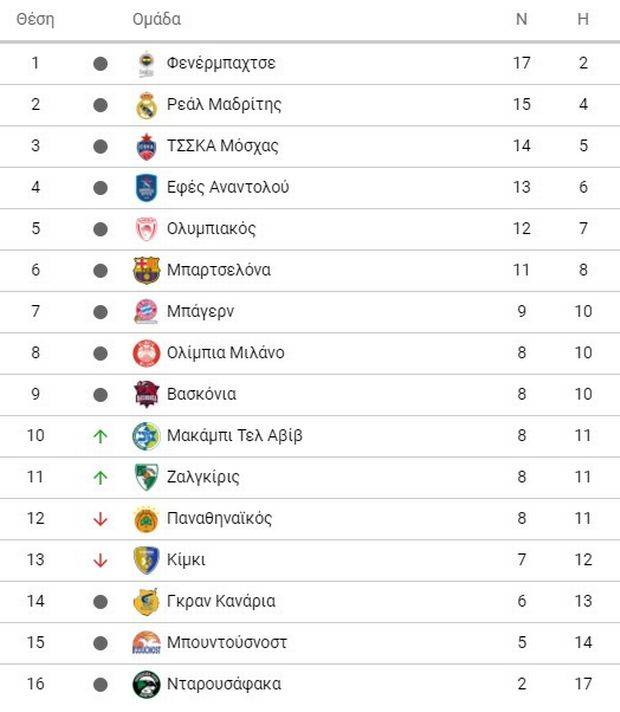620x712 pixels.
Task: Open the Ολυμπιακός team link
Action: [211, 228]
